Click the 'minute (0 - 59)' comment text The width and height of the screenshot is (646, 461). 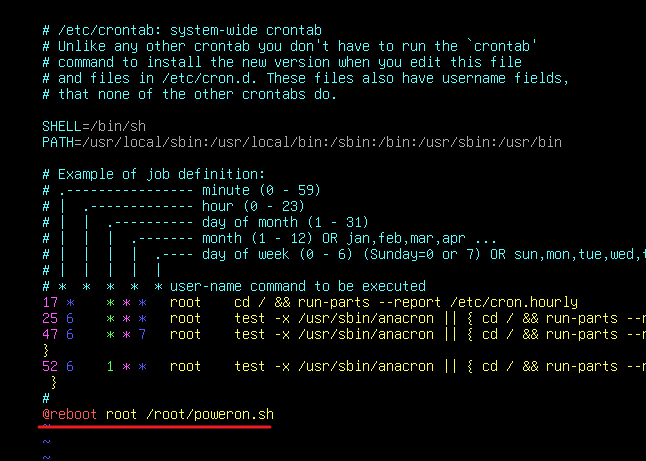point(261,190)
